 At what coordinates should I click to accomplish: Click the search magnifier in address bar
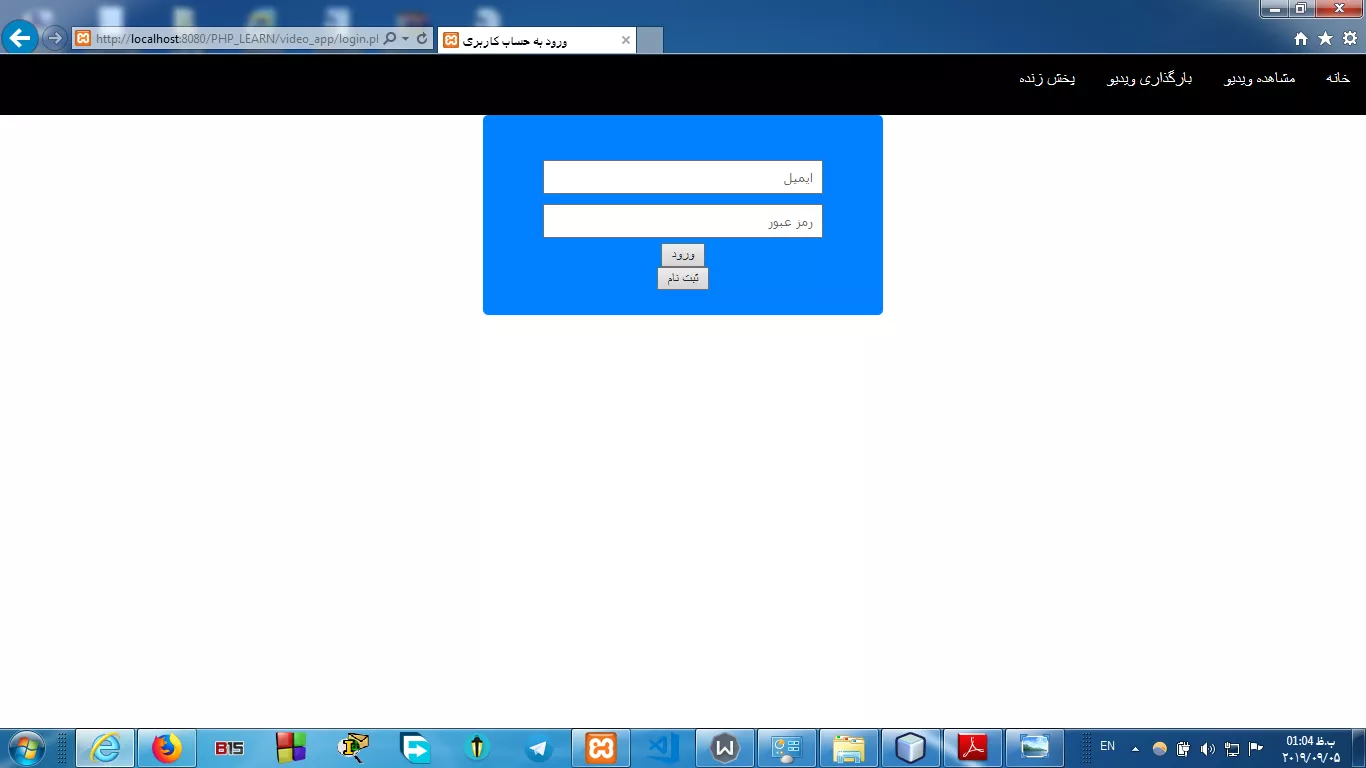pos(390,39)
